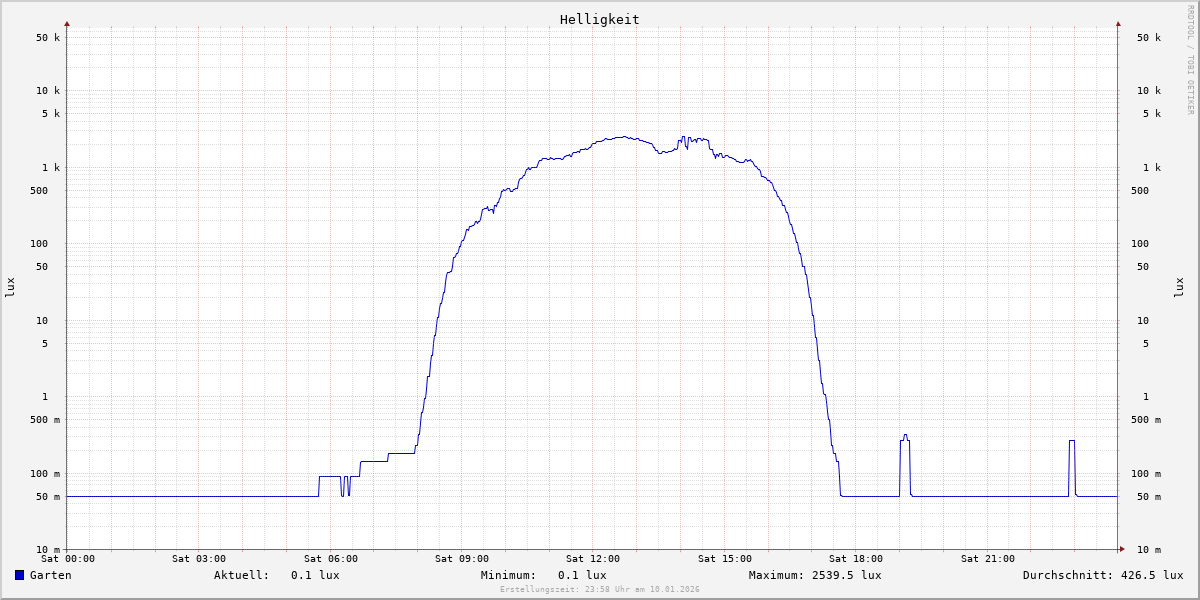The image size is (1200, 600).
Task: Click the blue Garten legend color swatch
Action: [x=19, y=575]
